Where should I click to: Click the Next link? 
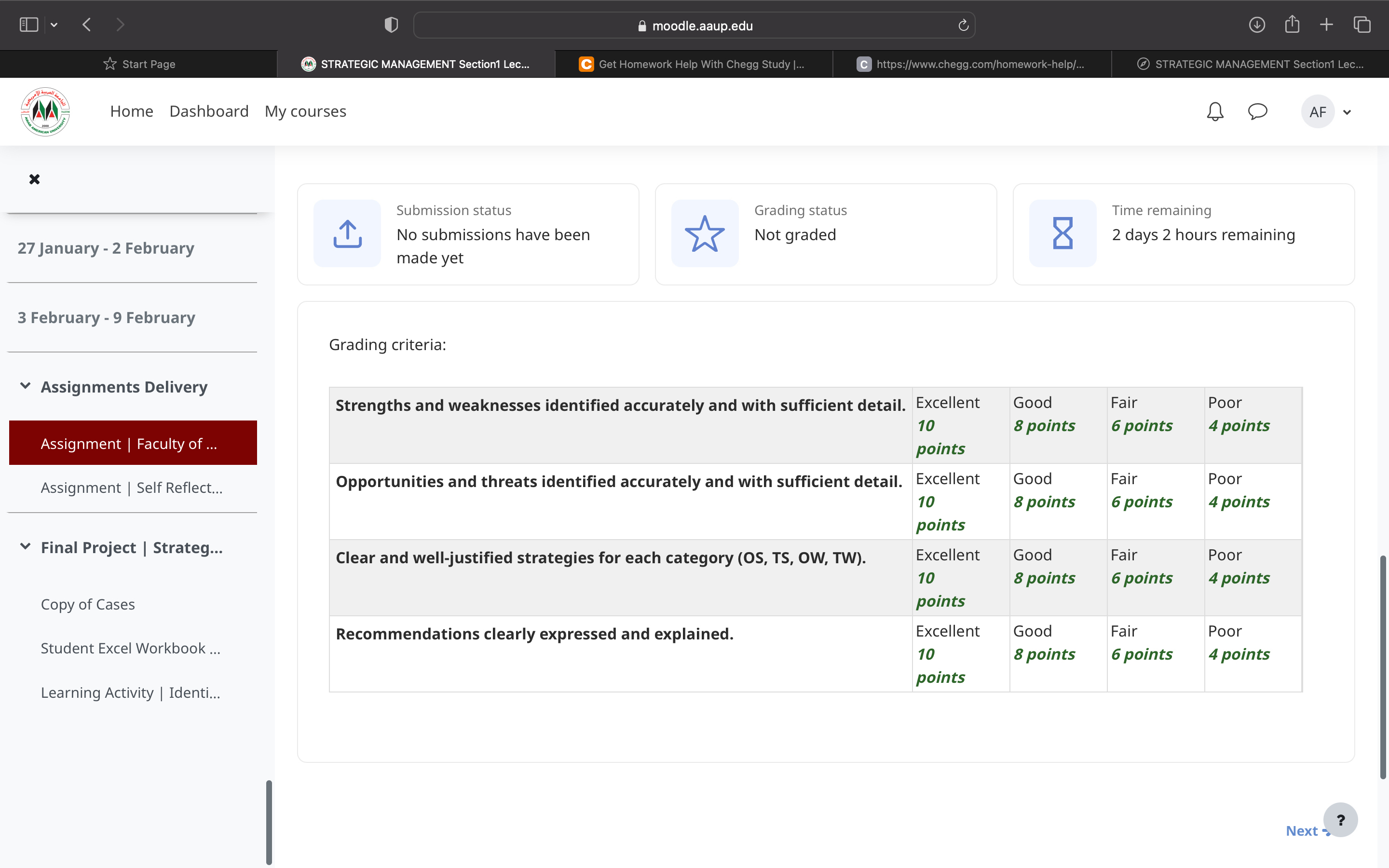coord(1302,831)
